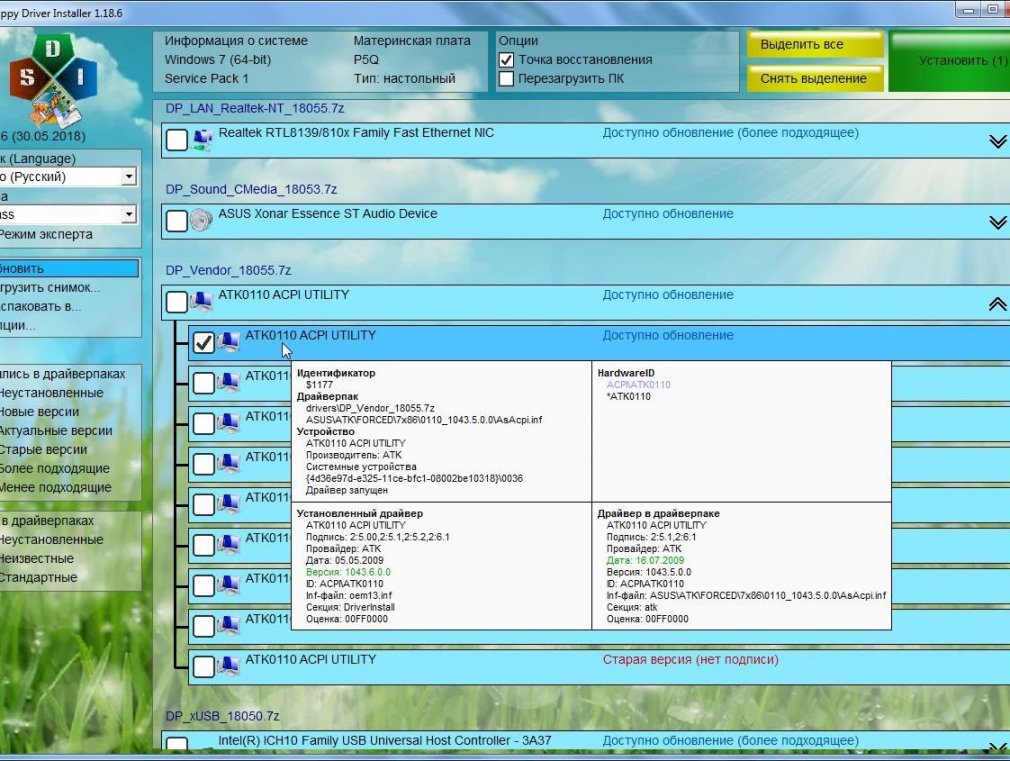Filter by Новые версии in the sidebar
This screenshot has width=1010, height=761.
[x=39, y=412]
